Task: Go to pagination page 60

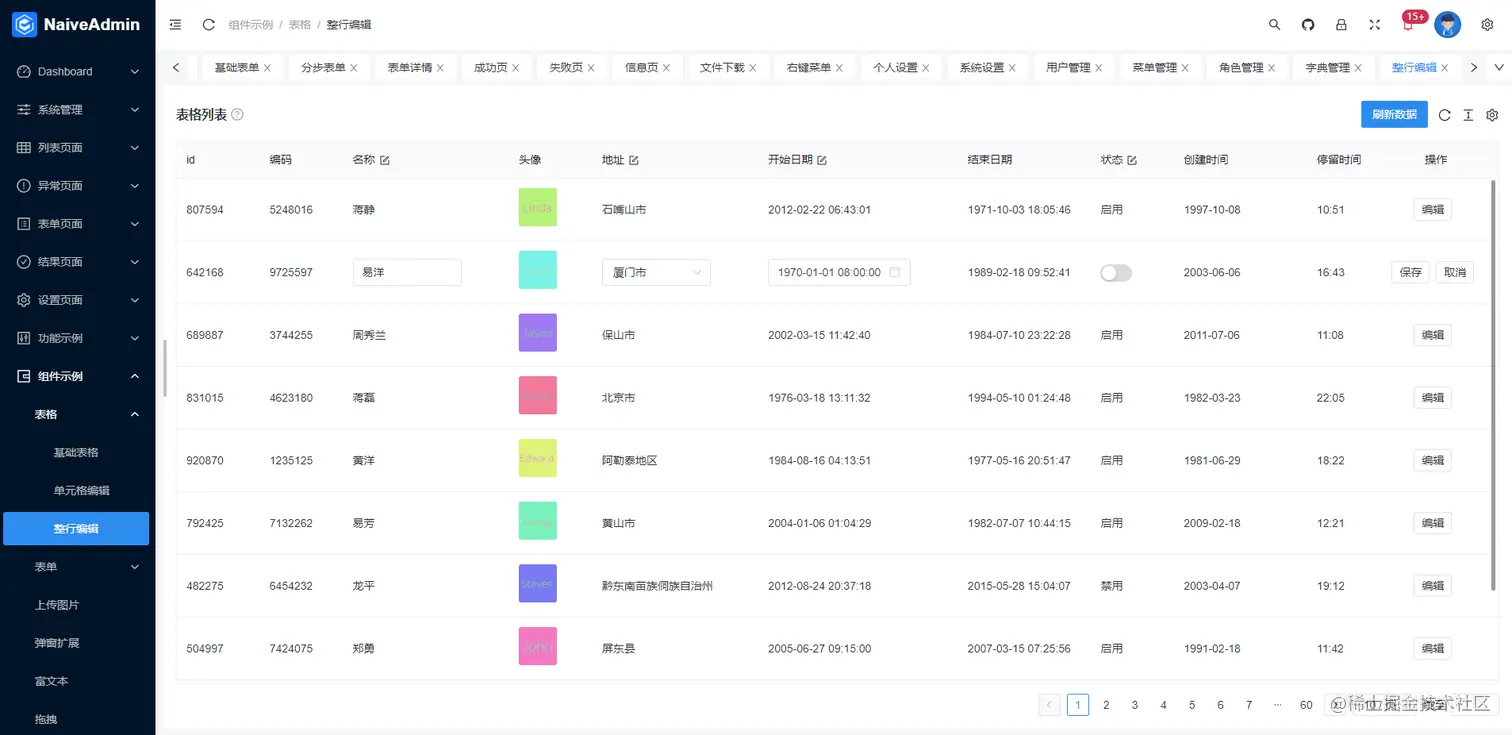Action: click(1306, 705)
